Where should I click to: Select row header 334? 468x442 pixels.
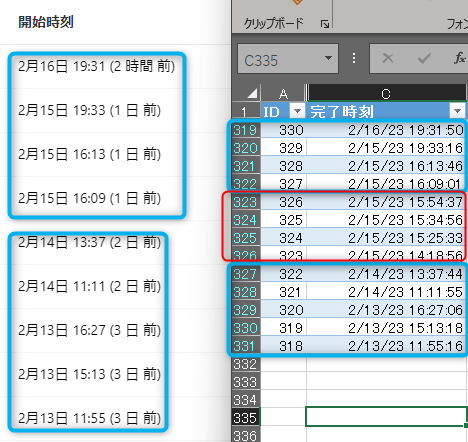tap(246, 400)
